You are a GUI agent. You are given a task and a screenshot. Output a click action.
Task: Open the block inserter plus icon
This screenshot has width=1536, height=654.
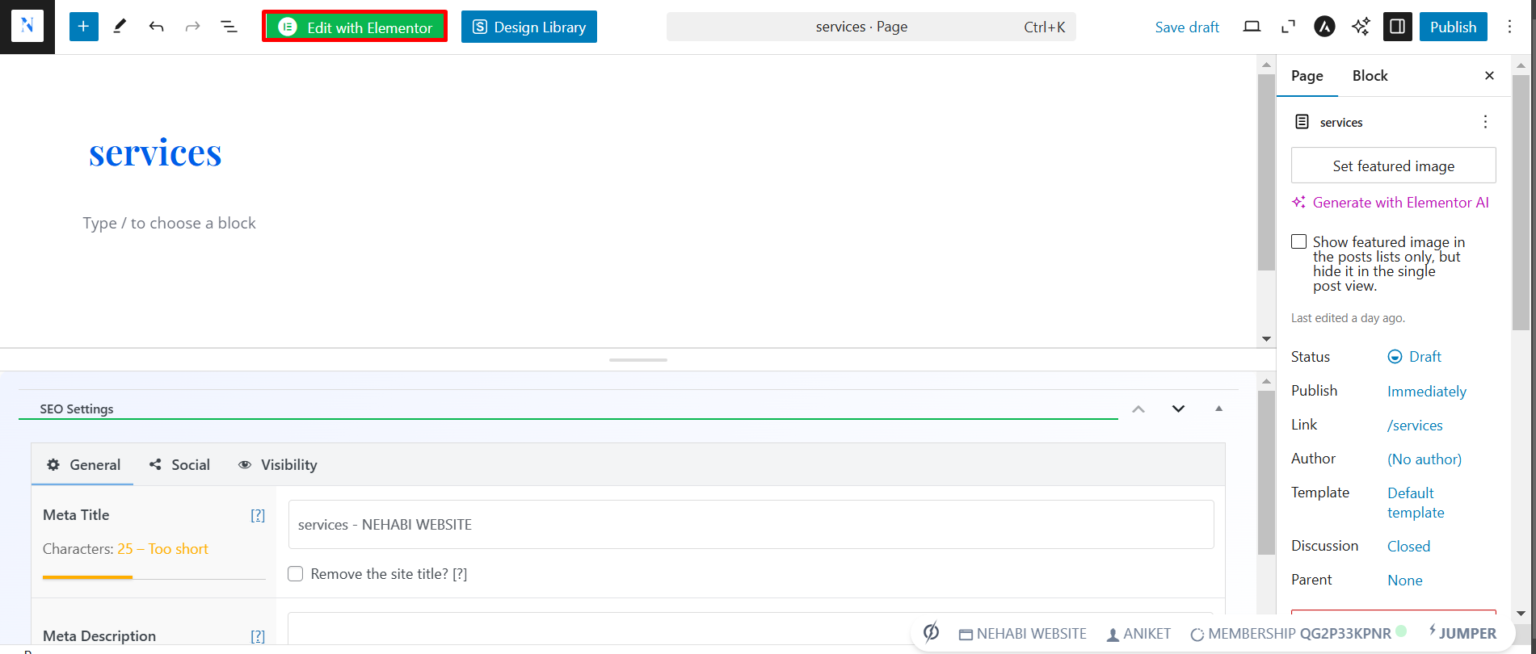pos(84,27)
